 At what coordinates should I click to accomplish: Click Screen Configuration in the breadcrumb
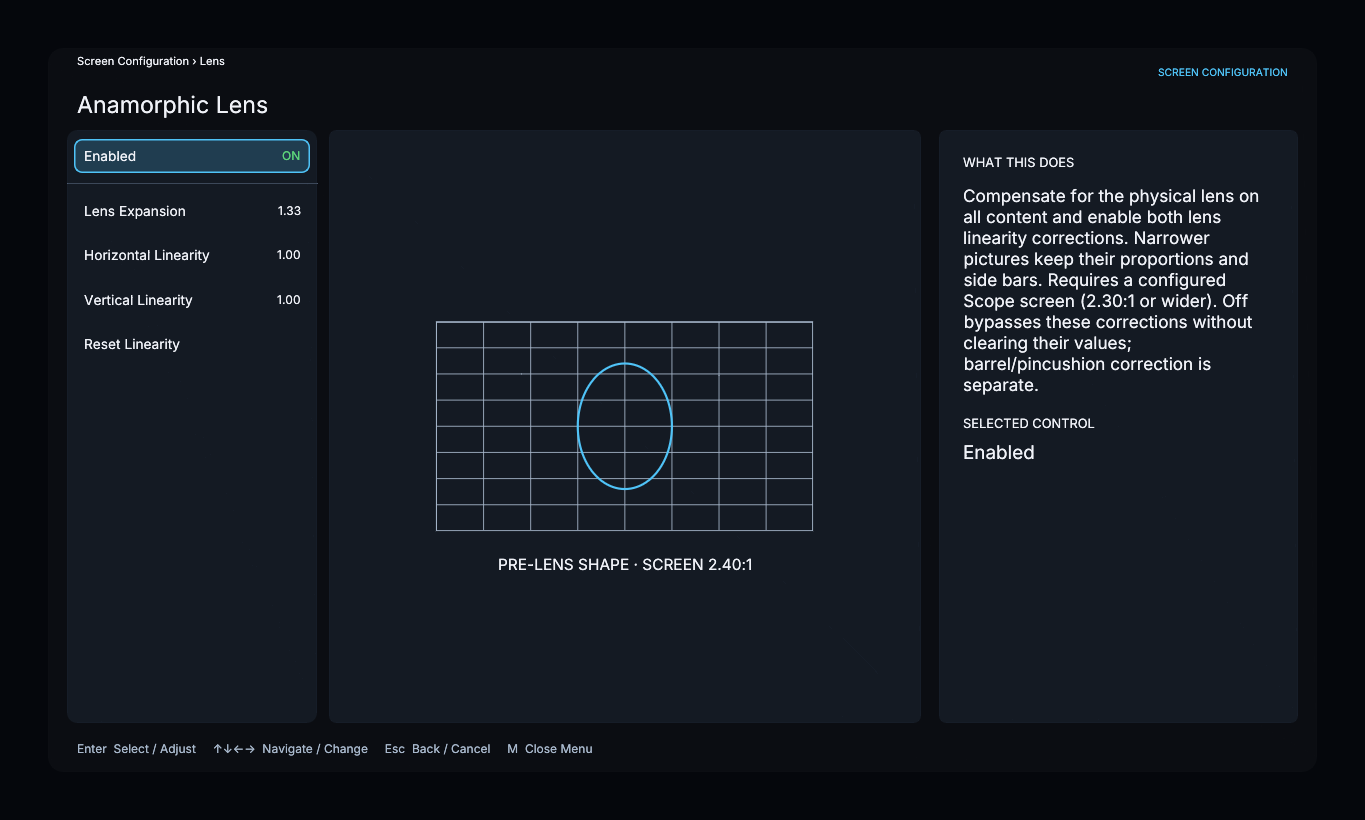tap(133, 61)
